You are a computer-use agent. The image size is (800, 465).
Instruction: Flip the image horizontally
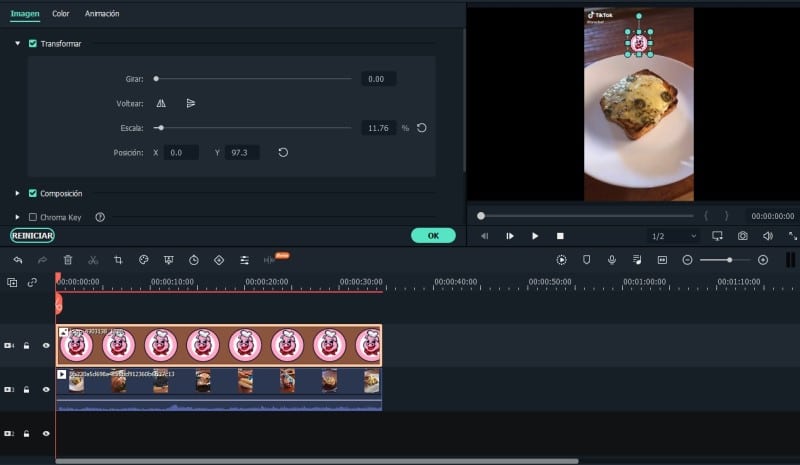click(161, 104)
